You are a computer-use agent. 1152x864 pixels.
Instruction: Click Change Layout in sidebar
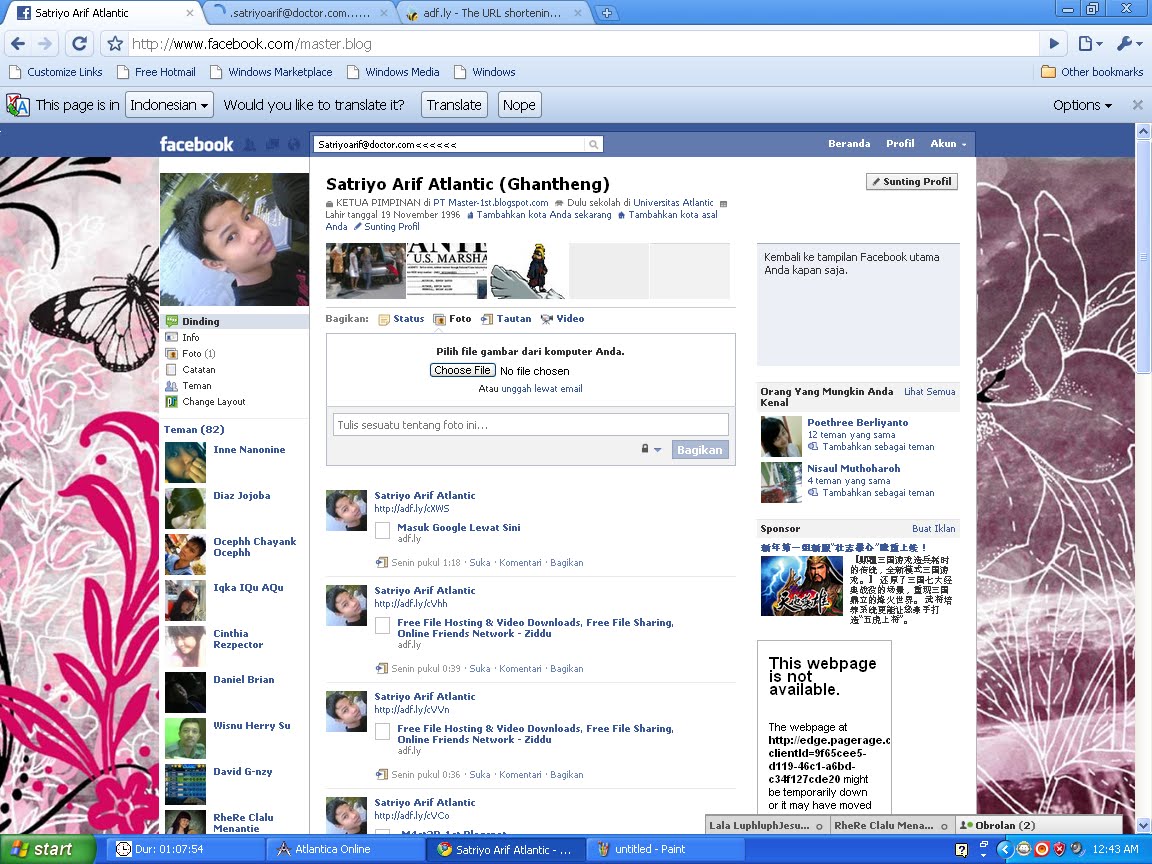213,402
